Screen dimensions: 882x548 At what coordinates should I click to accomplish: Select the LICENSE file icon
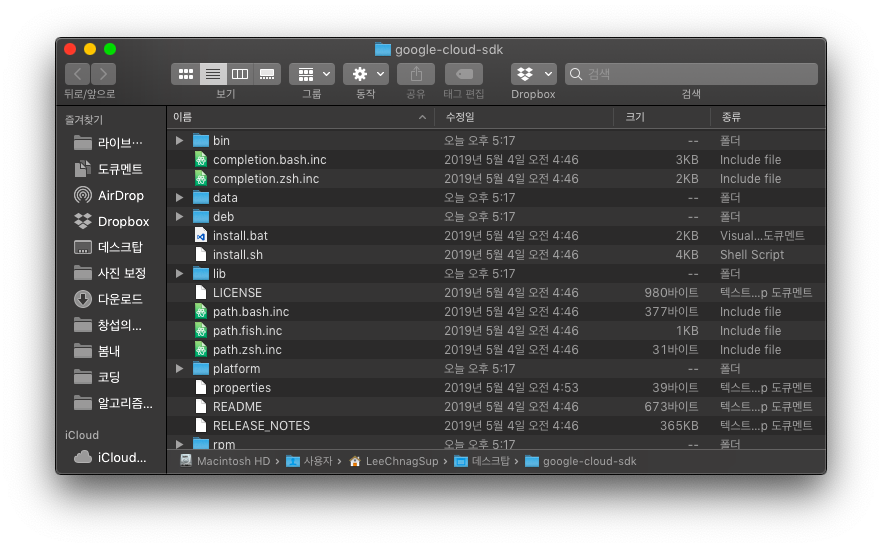click(201, 293)
